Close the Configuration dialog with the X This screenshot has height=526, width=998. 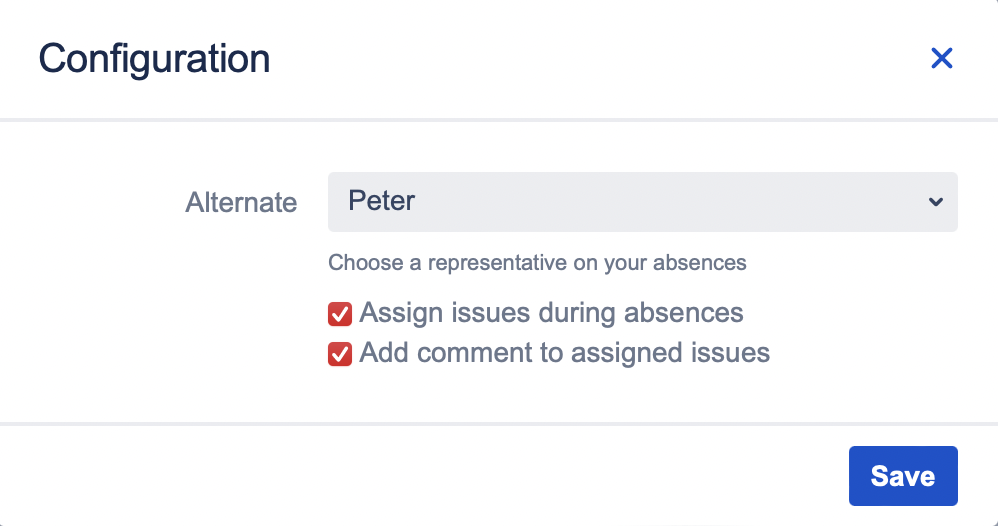point(941,59)
